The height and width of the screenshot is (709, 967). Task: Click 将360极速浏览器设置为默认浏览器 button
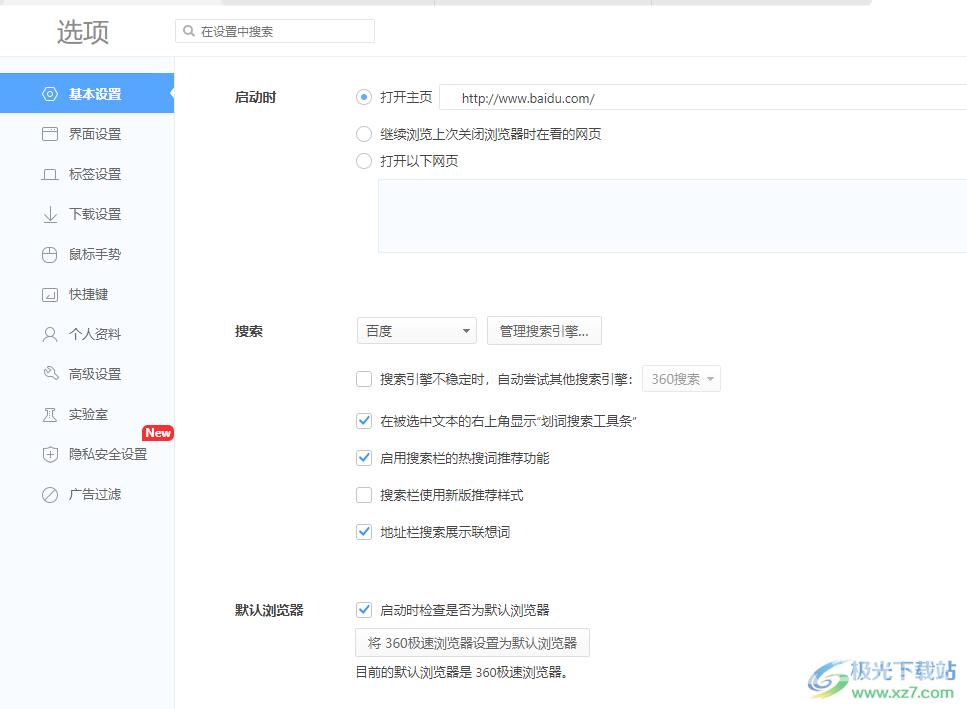coord(472,643)
